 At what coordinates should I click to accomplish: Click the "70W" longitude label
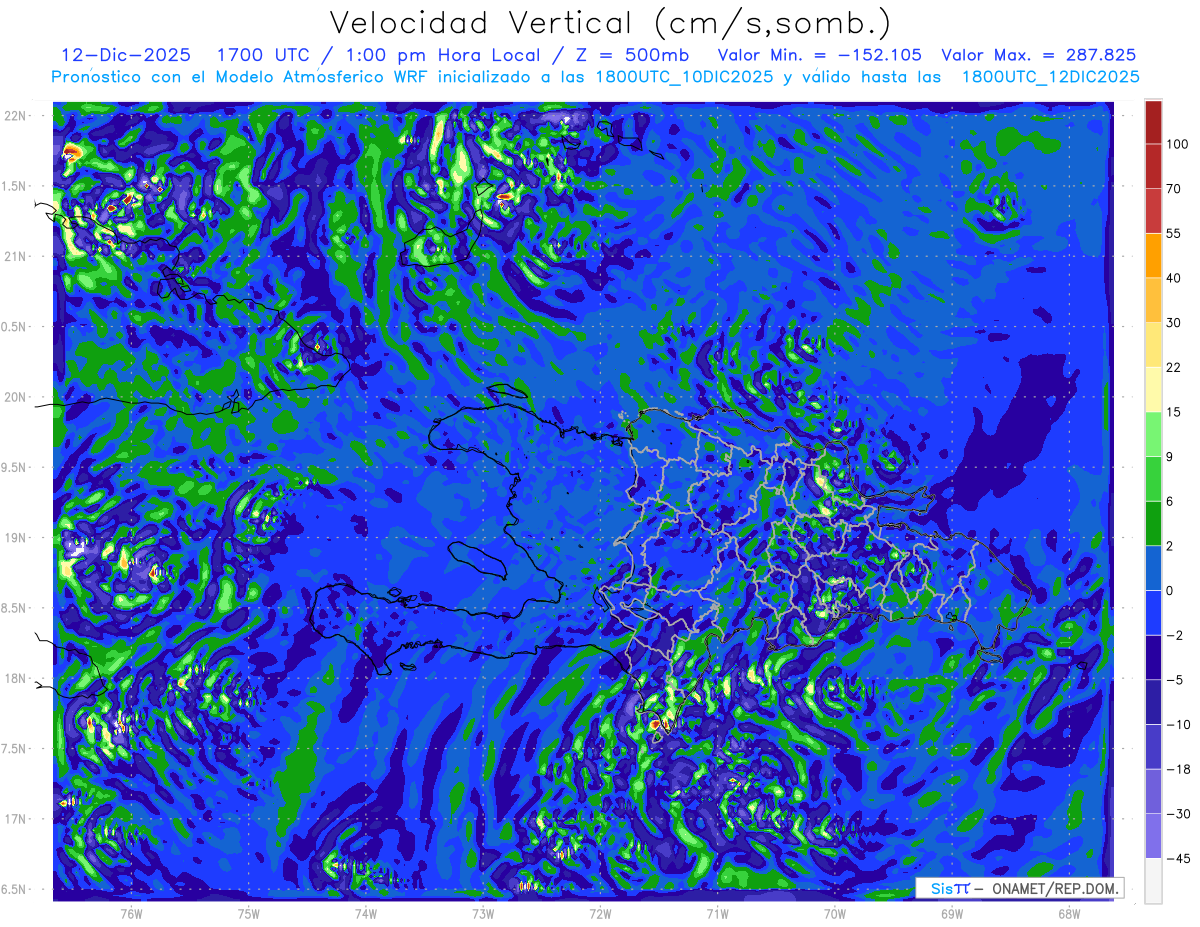[835, 912]
